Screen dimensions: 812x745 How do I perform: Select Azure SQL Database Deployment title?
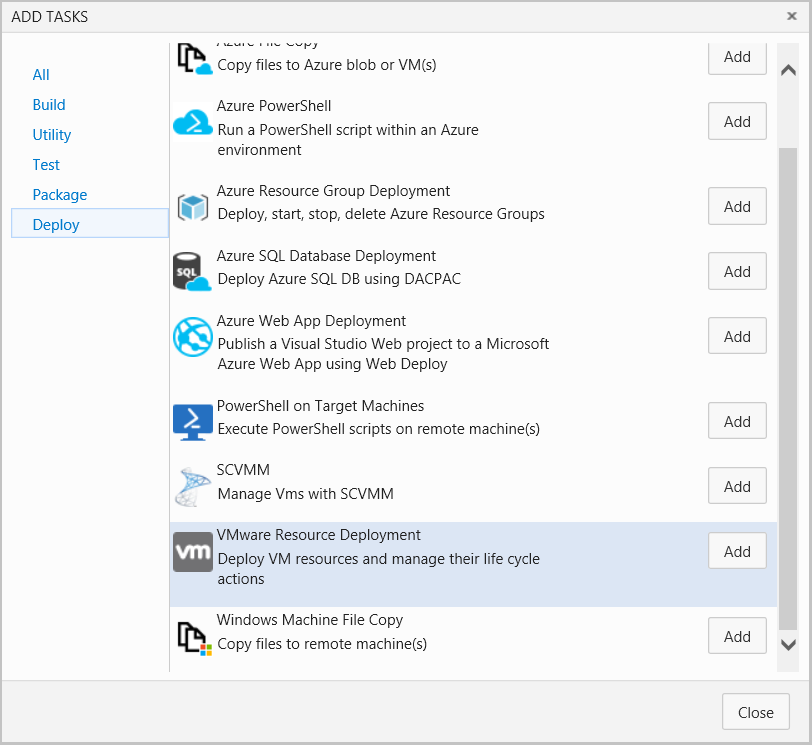click(326, 256)
